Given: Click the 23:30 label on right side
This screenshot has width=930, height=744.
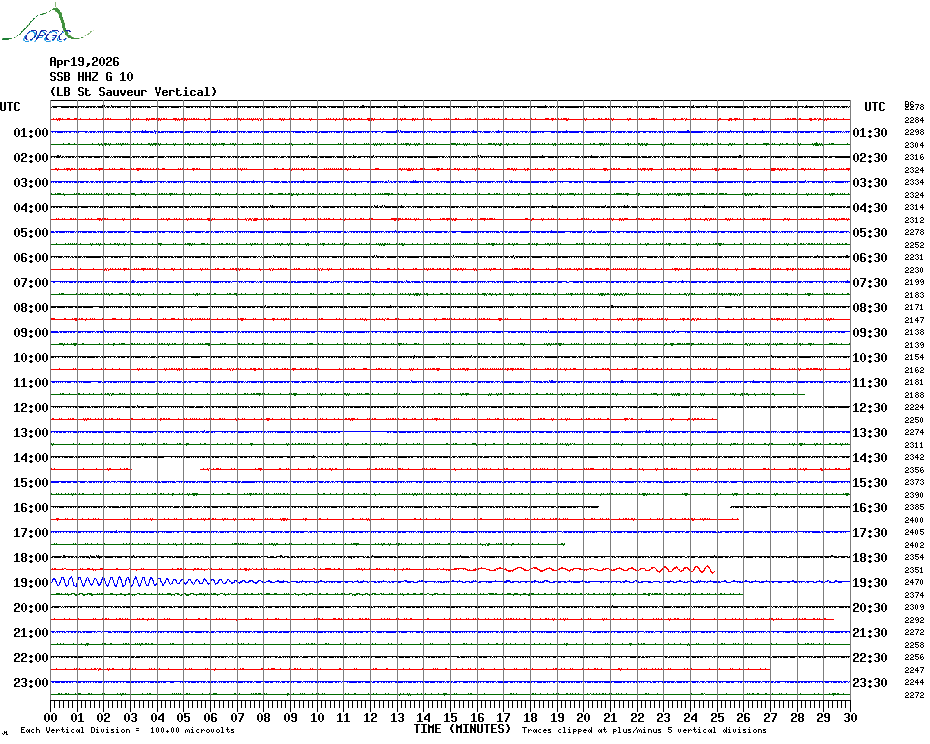Looking at the screenshot, I should click(870, 683).
